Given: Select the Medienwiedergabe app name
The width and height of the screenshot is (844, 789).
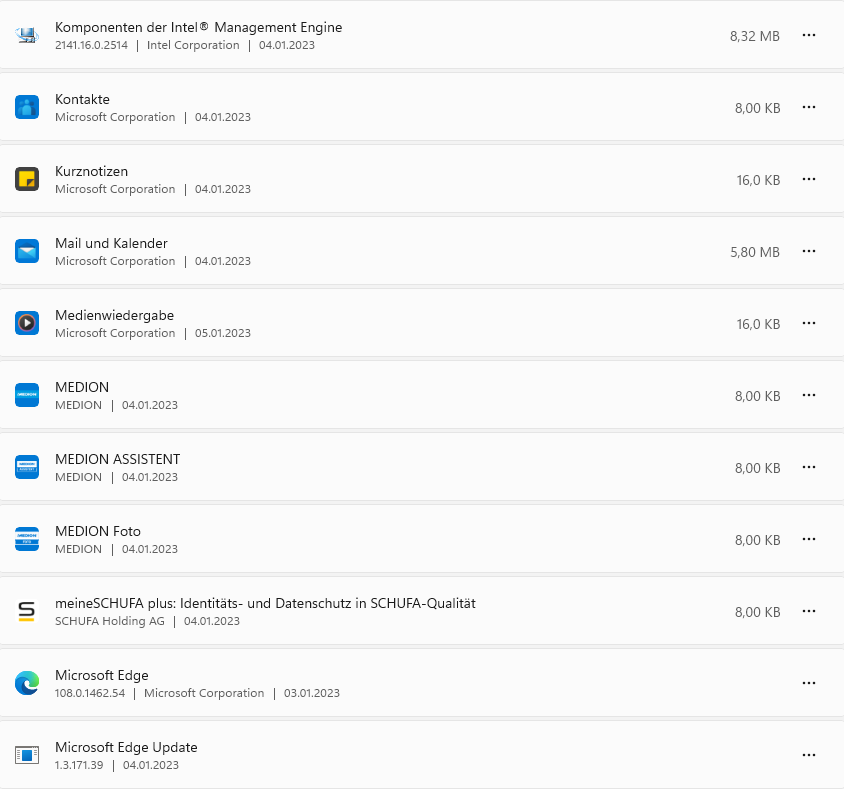Looking at the screenshot, I should tap(114, 315).
